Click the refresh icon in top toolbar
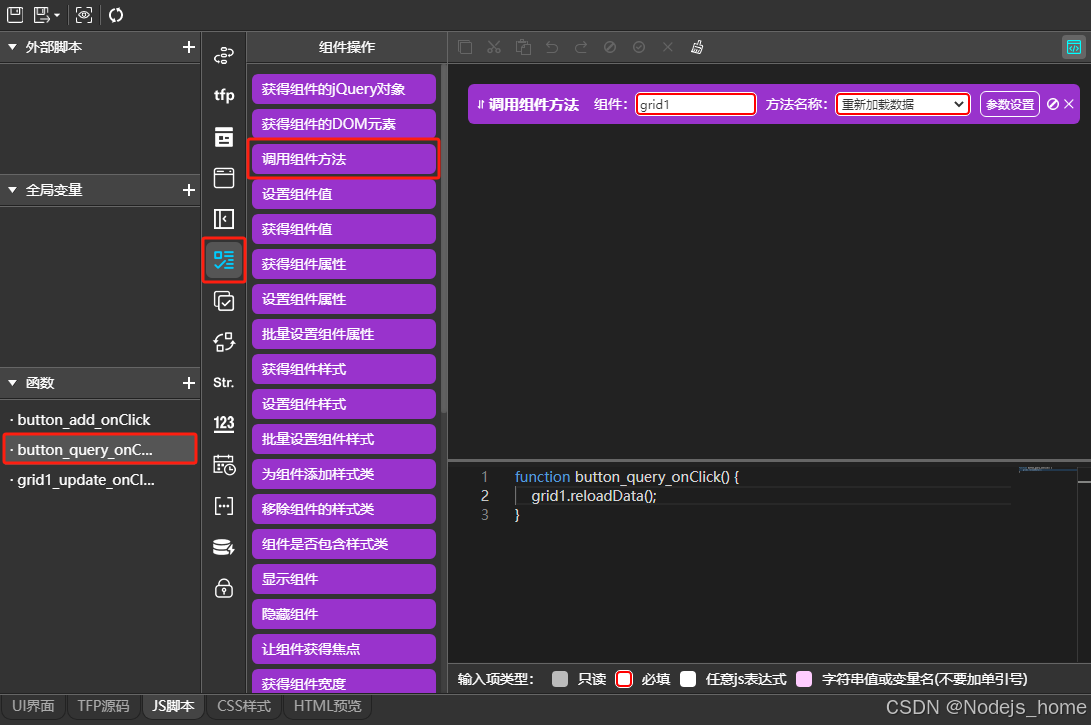1091x725 pixels. (116, 15)
